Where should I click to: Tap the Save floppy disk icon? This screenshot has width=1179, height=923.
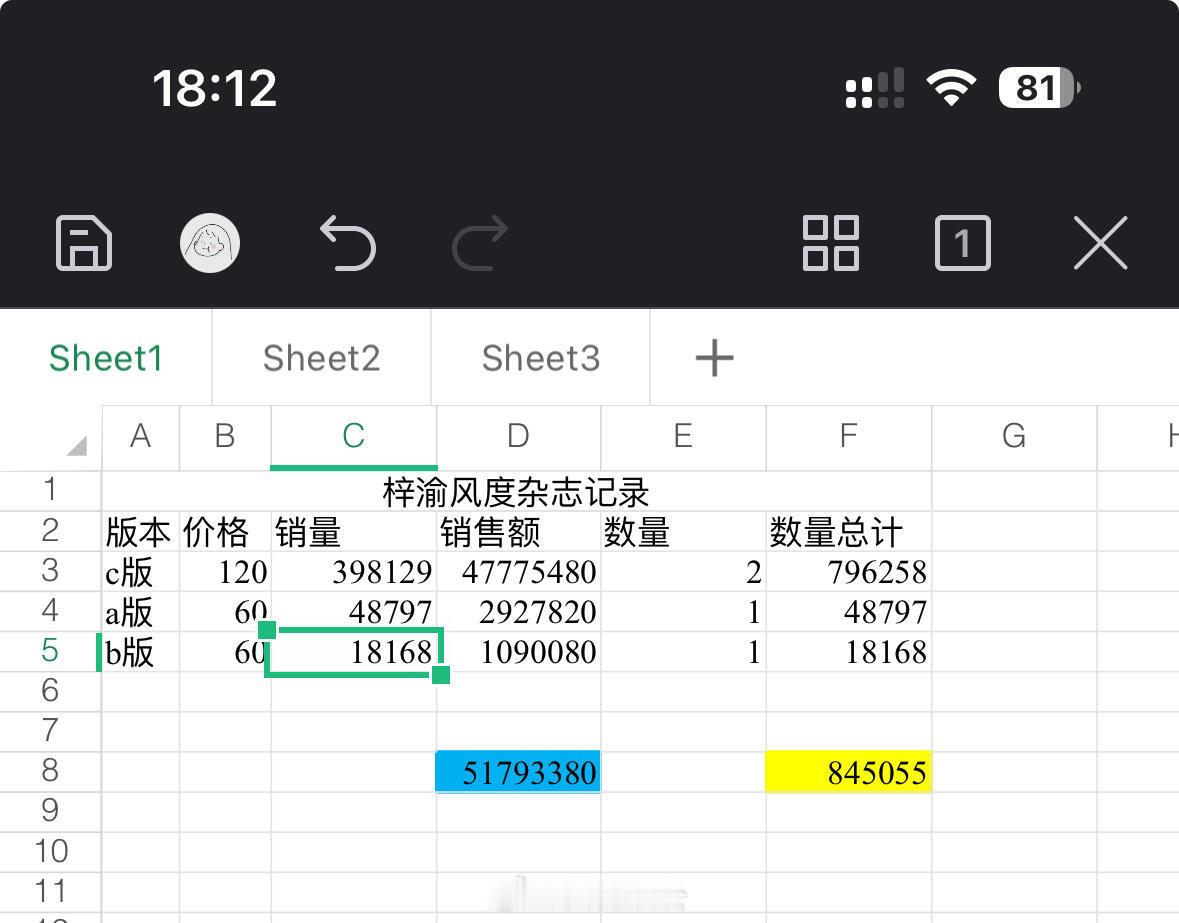click(84, 243)
